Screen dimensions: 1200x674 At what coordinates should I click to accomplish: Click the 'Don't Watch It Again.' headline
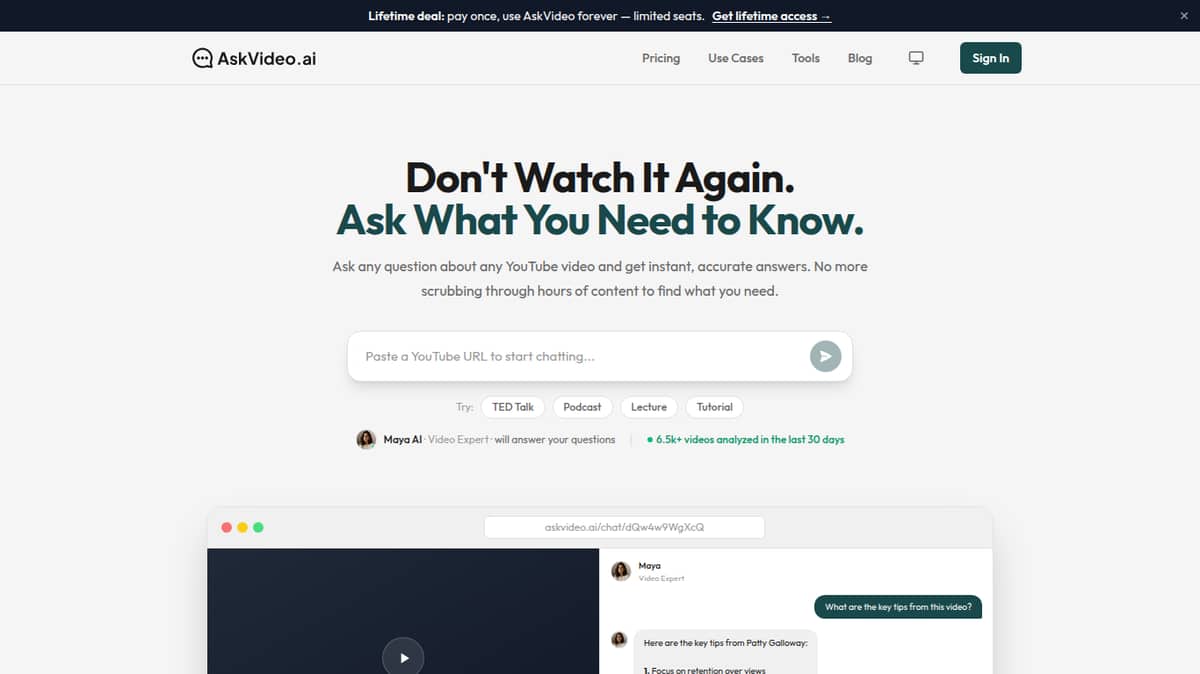pyautogui.click(x=600, y=179)
